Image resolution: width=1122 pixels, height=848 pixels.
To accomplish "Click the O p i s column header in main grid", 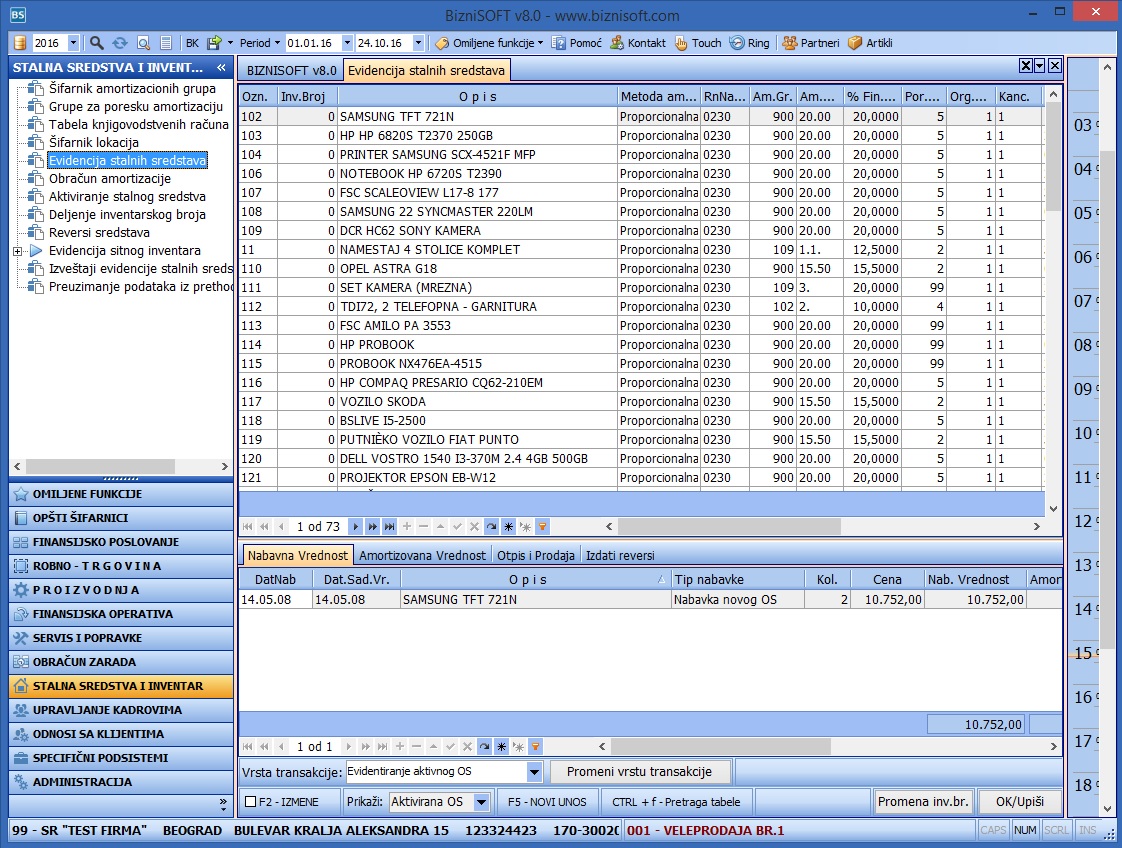I will [x=477, y=97].
